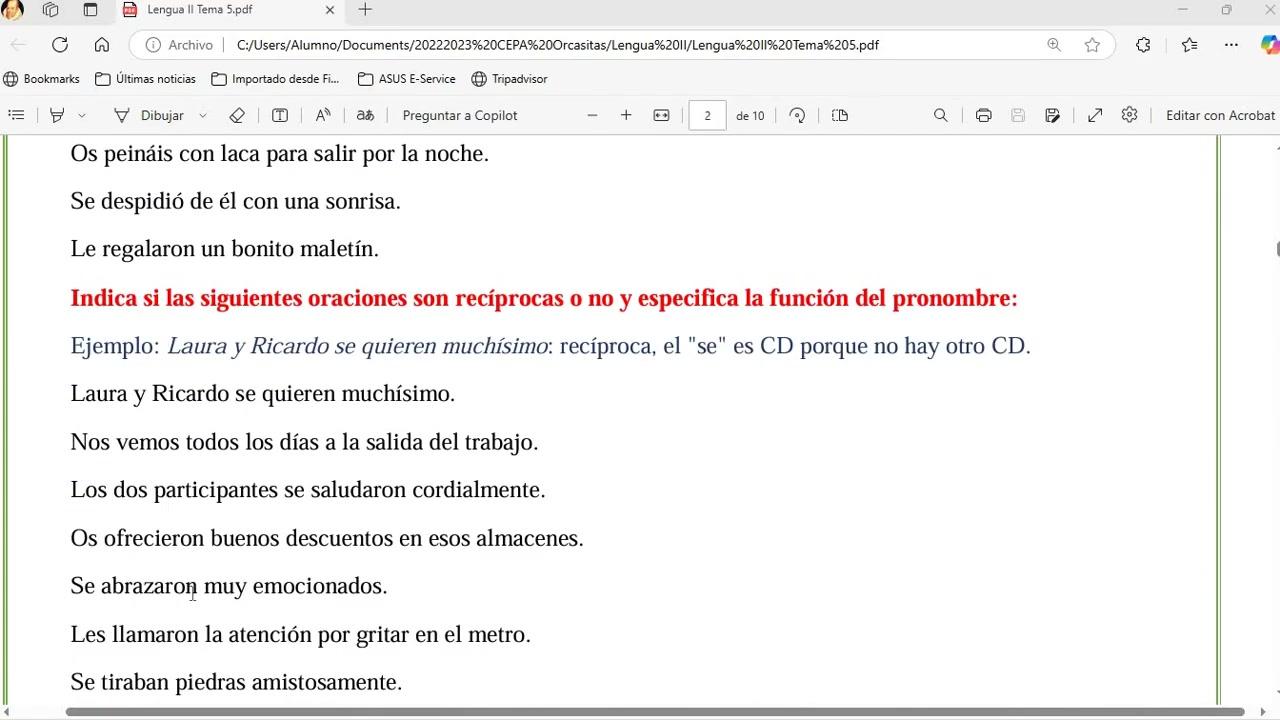
Task: Open a new browser tab
Action: pyautogui.click(x=365, y=10)
